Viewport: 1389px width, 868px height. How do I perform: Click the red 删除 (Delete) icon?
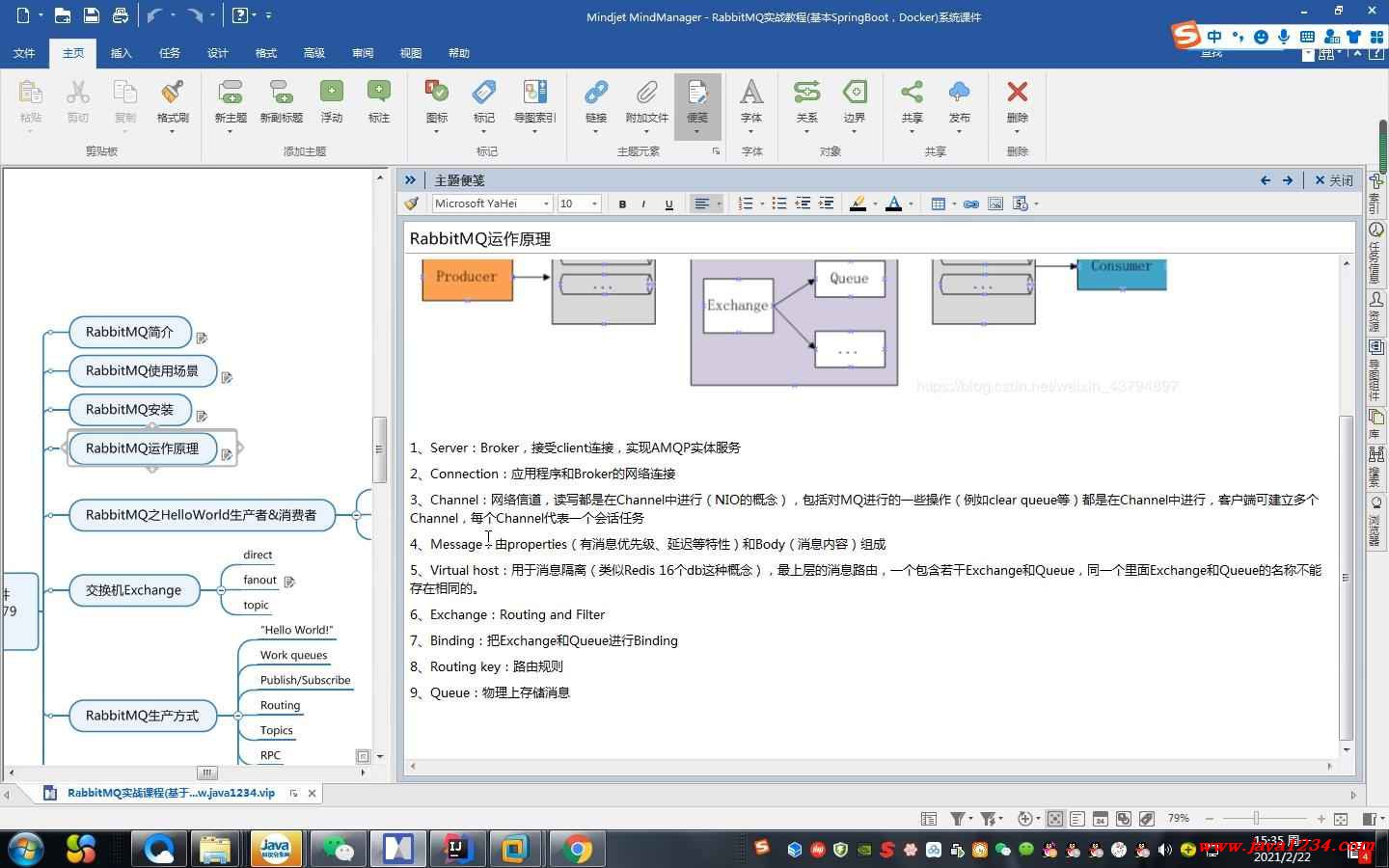[x=1017, y=93]
